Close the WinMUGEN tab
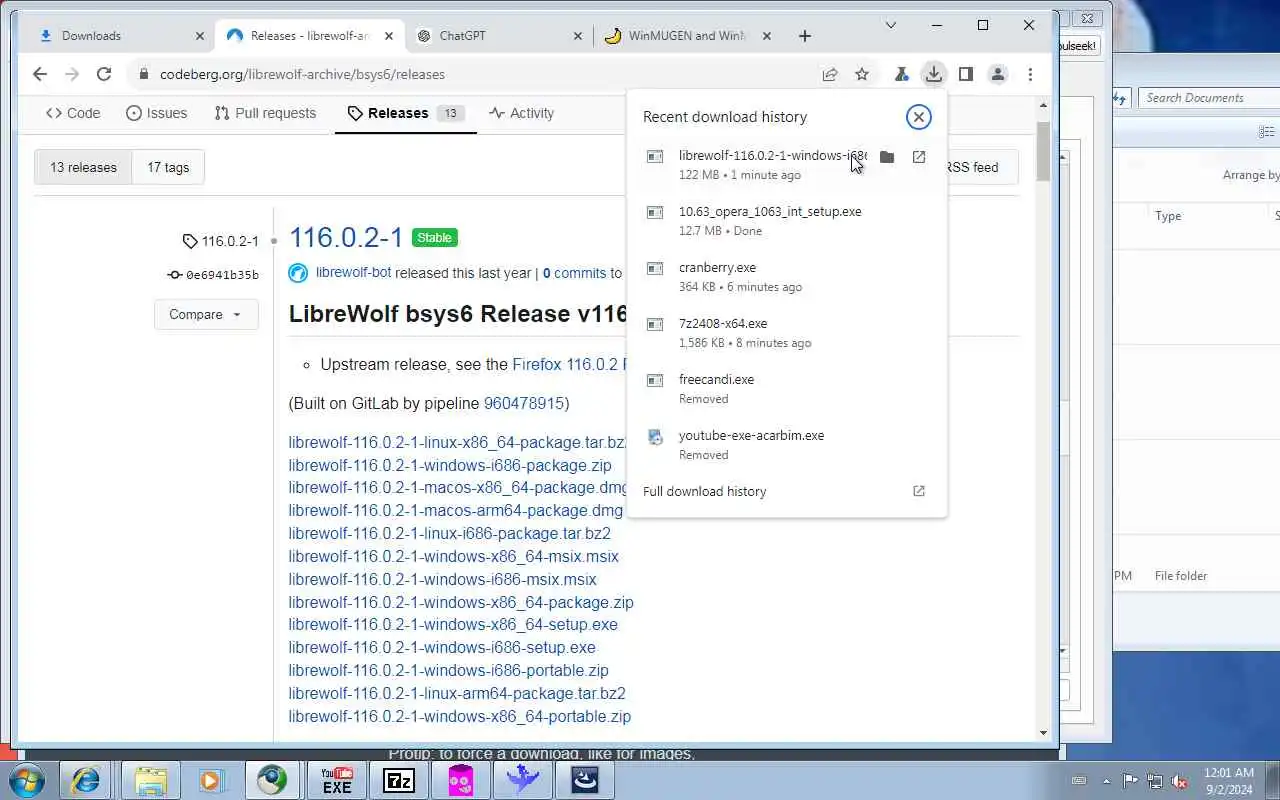The height and width of the screenshot is (800, 1280). click(767, 36)
